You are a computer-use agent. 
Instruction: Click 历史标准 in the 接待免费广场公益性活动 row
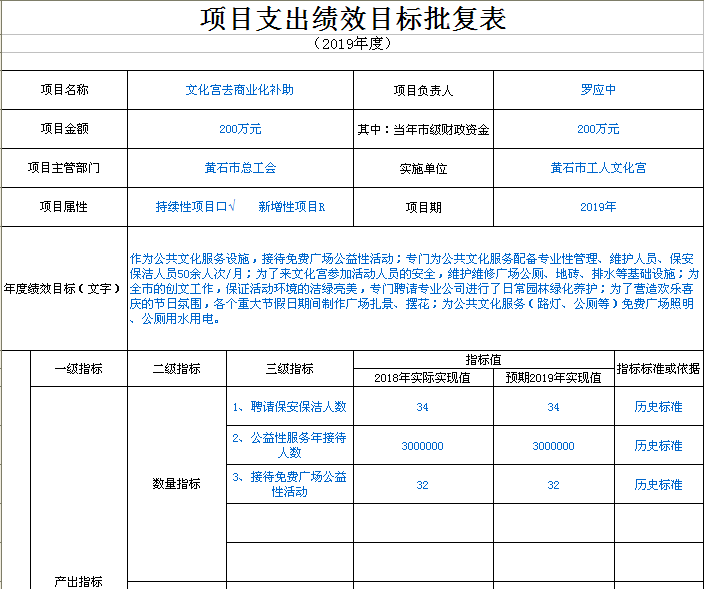[x=658, y=485]
